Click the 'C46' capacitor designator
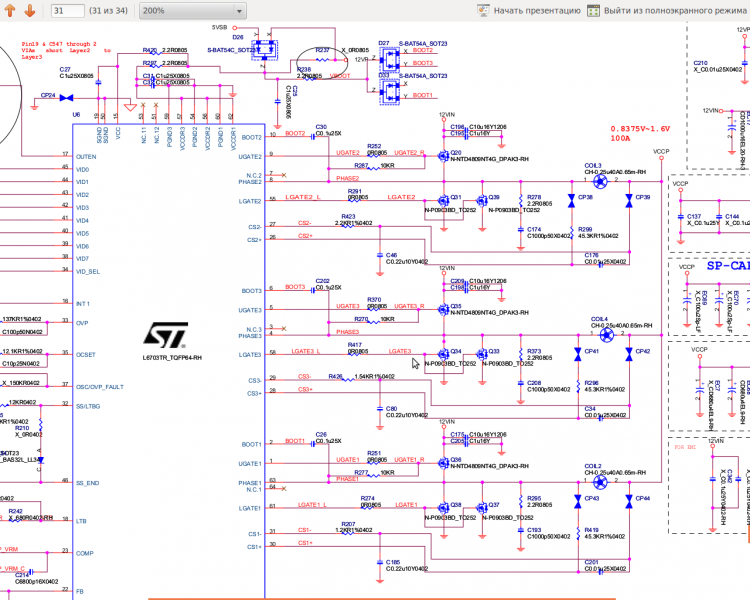The height and width of the screenshot is (600, 750). point(391,255)
